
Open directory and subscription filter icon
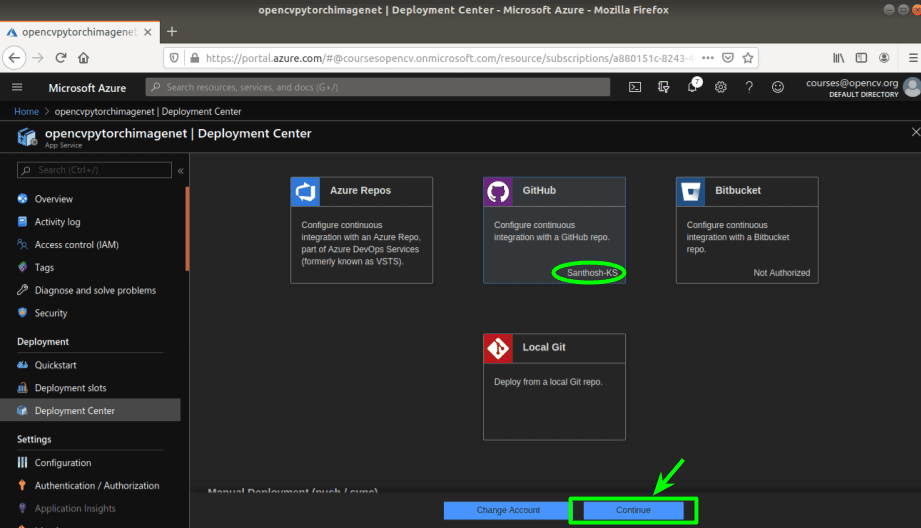664,87
